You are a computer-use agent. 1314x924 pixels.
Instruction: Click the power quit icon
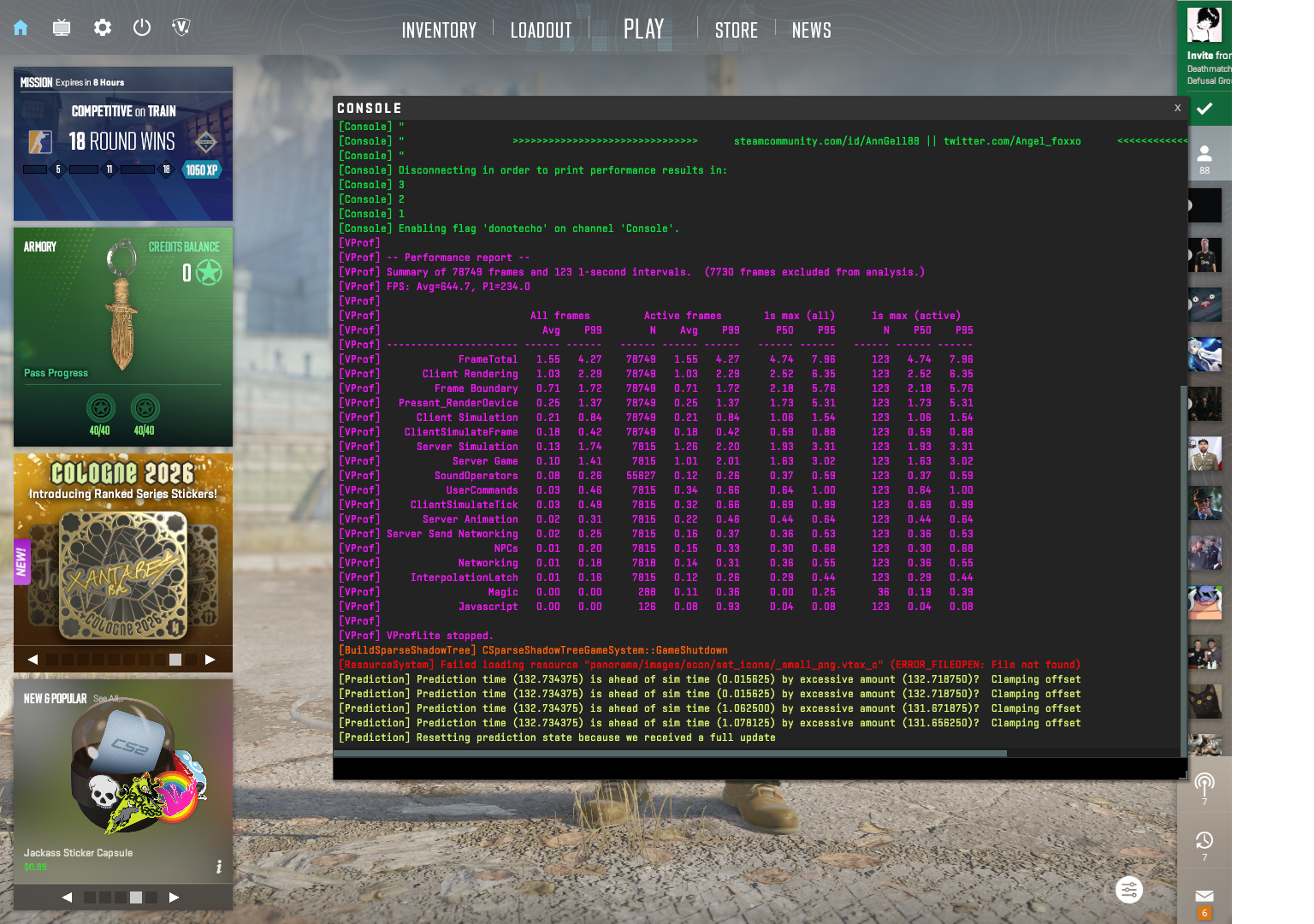coord(142,27)
